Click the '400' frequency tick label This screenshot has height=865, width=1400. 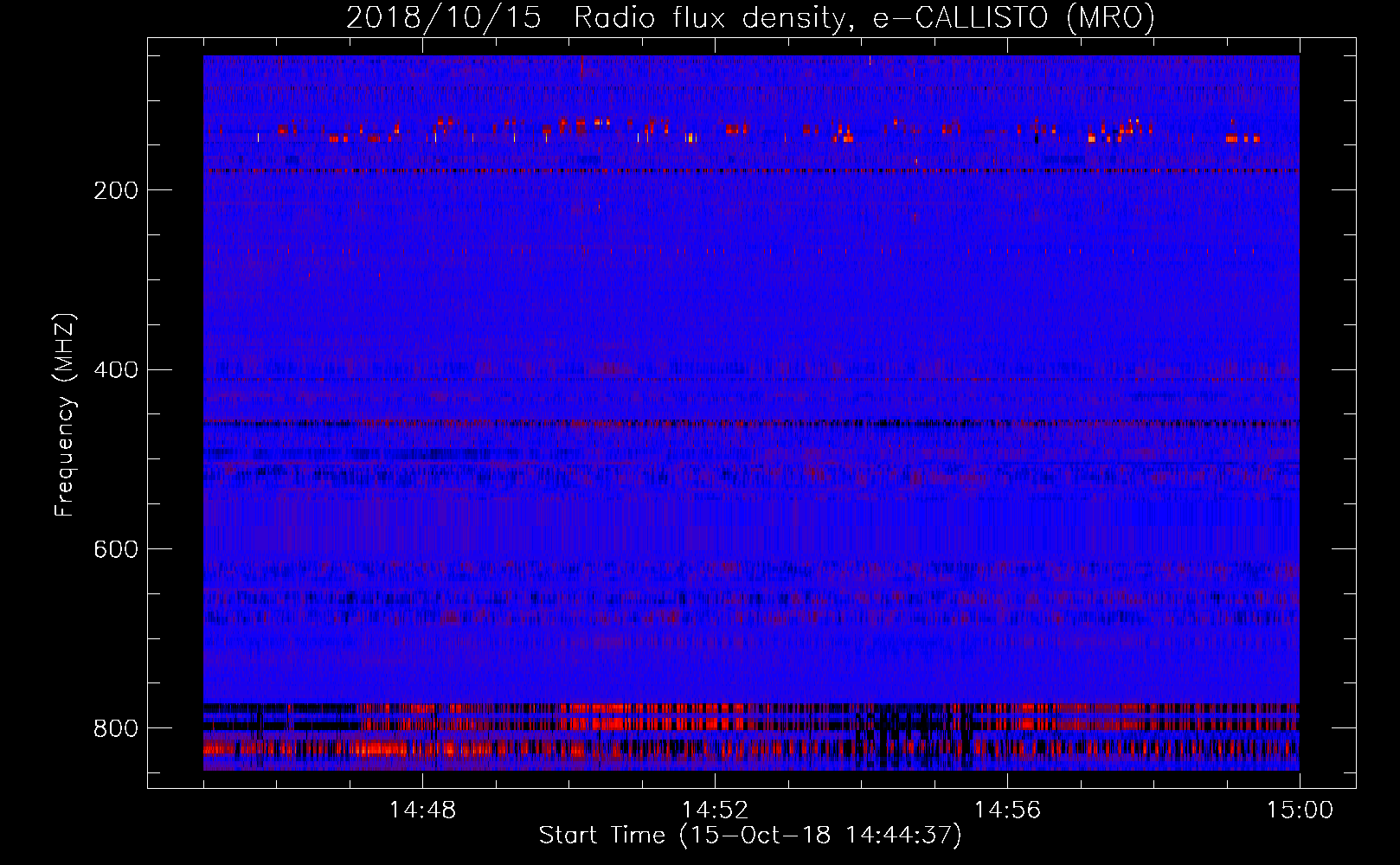point(115,370)
